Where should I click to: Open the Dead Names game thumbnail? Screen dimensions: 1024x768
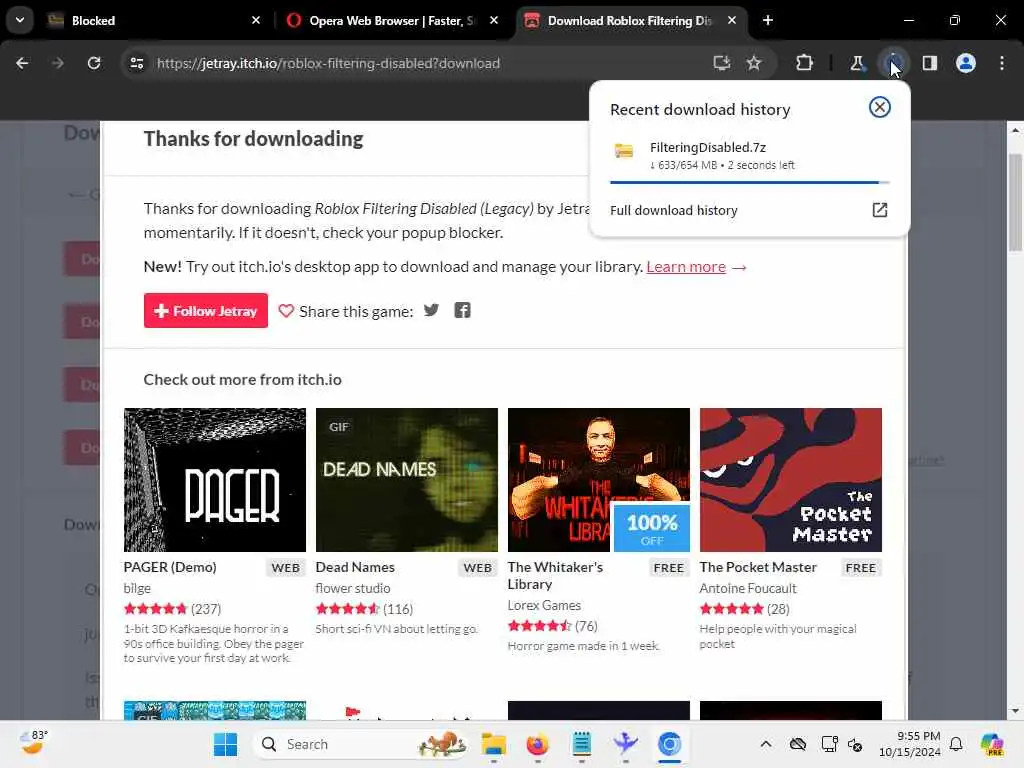407,480
